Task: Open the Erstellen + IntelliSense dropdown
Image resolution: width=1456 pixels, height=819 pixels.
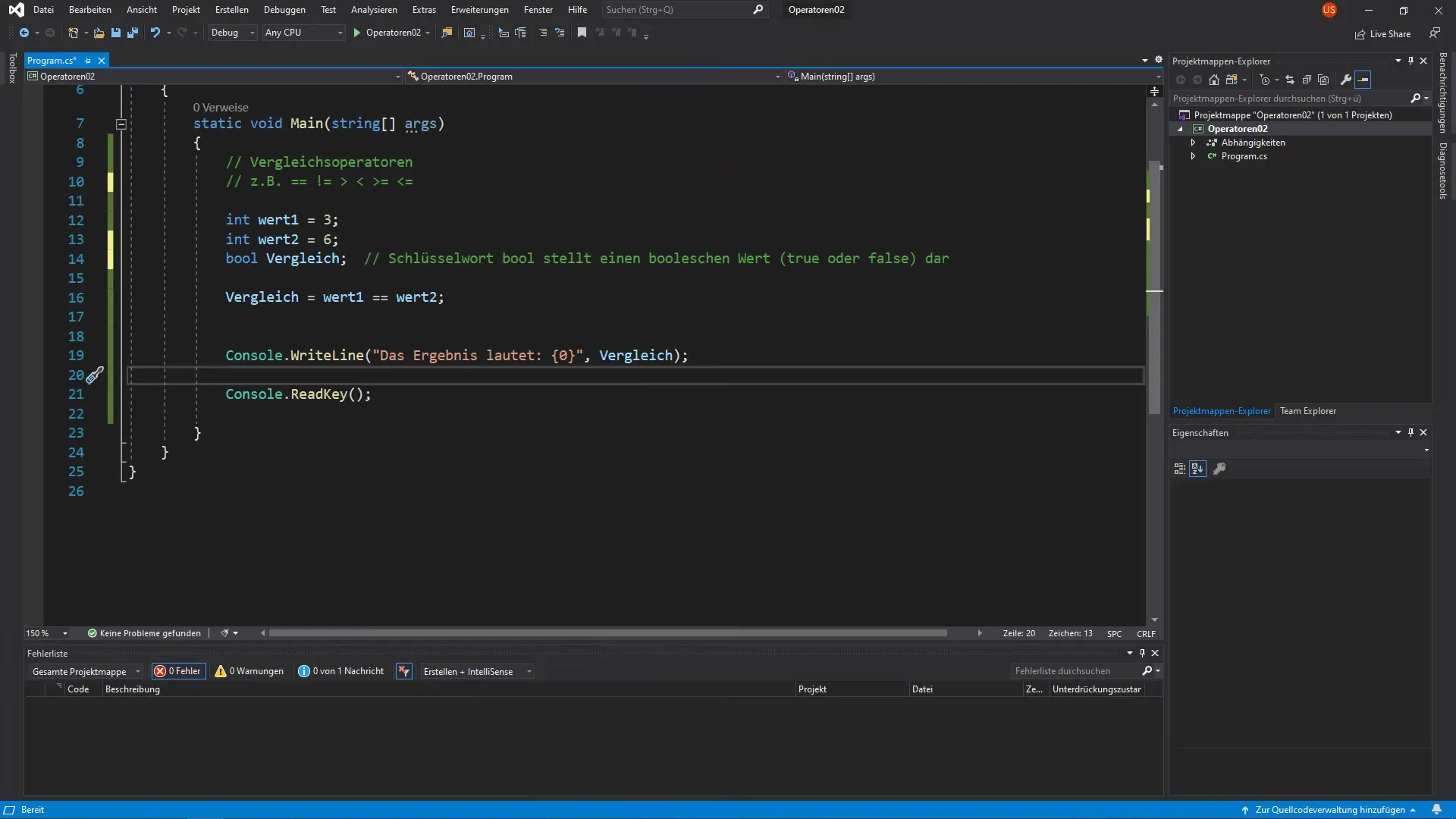Action: [x=477, y=671]
